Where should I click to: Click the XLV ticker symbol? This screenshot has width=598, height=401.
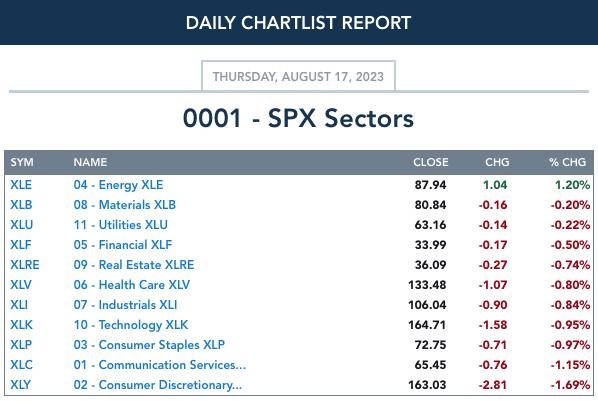click(x=21, y=285)
